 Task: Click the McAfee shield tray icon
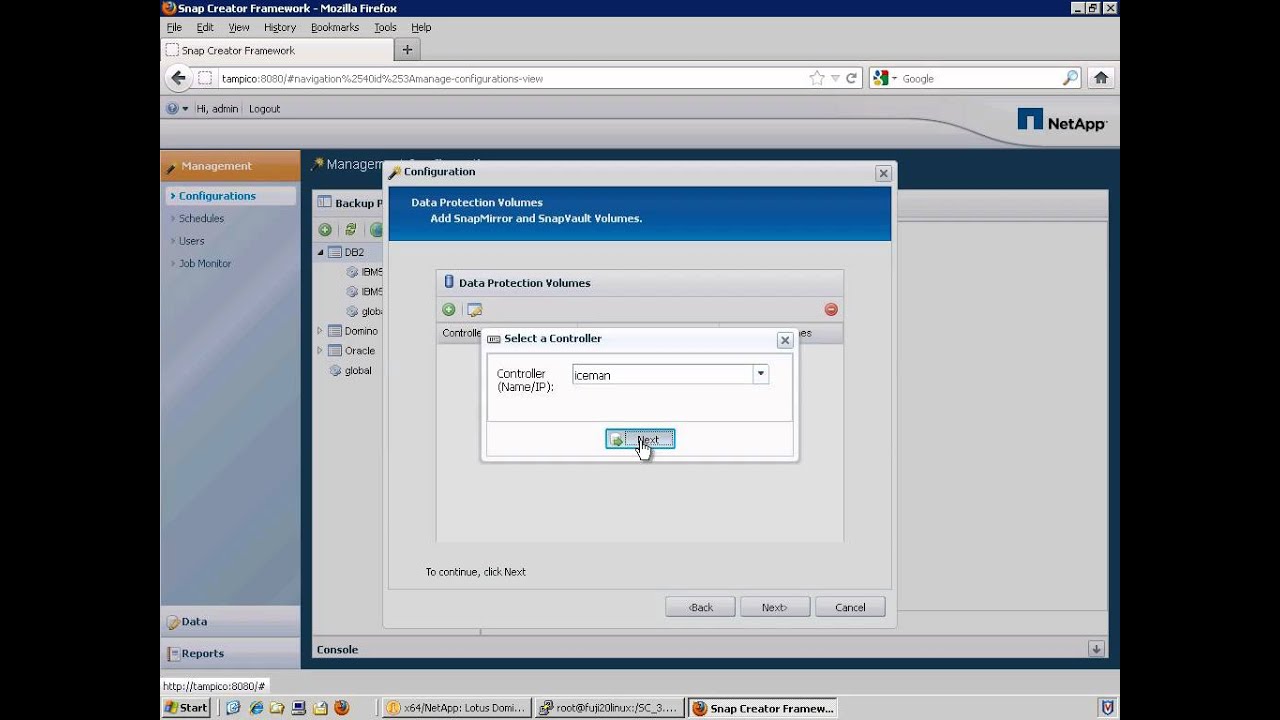tap(1107, 708)
